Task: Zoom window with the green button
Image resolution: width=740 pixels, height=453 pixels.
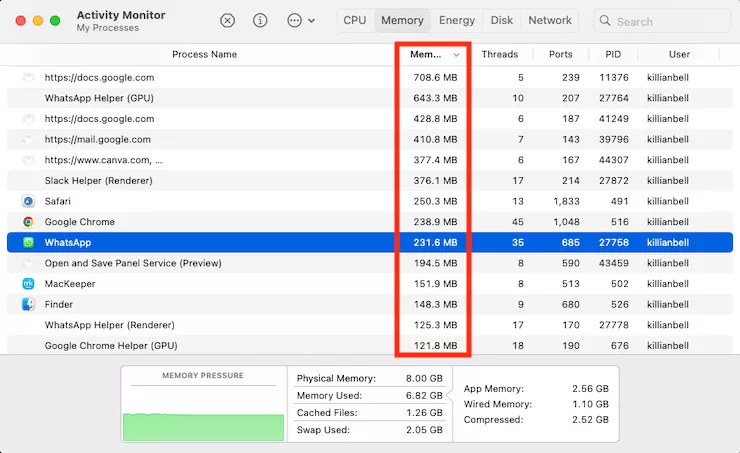Action: coord(55,21)
